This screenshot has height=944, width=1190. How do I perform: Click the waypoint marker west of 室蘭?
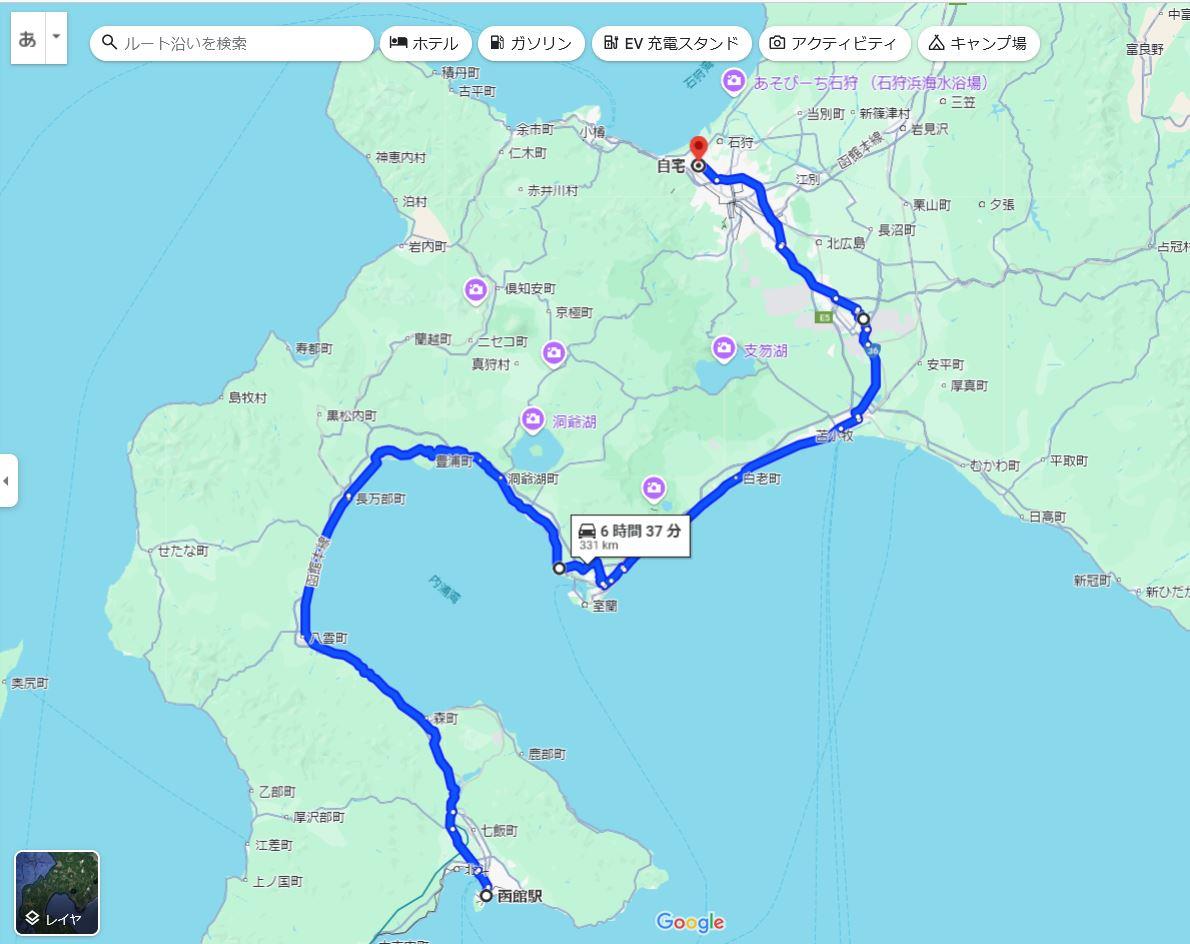(x=559, y=568)
